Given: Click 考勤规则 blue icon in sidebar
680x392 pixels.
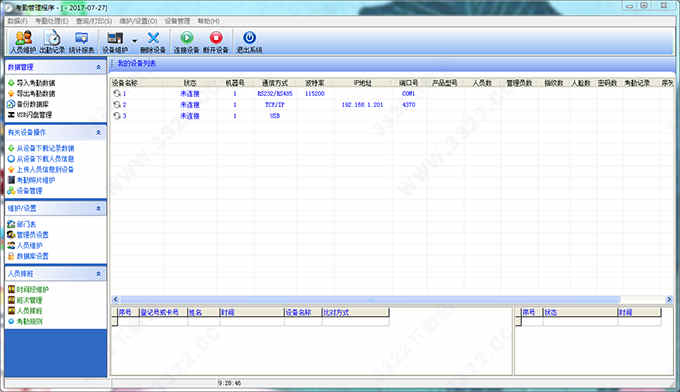Looking at the screenshot, I should click(x=11, y=321).
